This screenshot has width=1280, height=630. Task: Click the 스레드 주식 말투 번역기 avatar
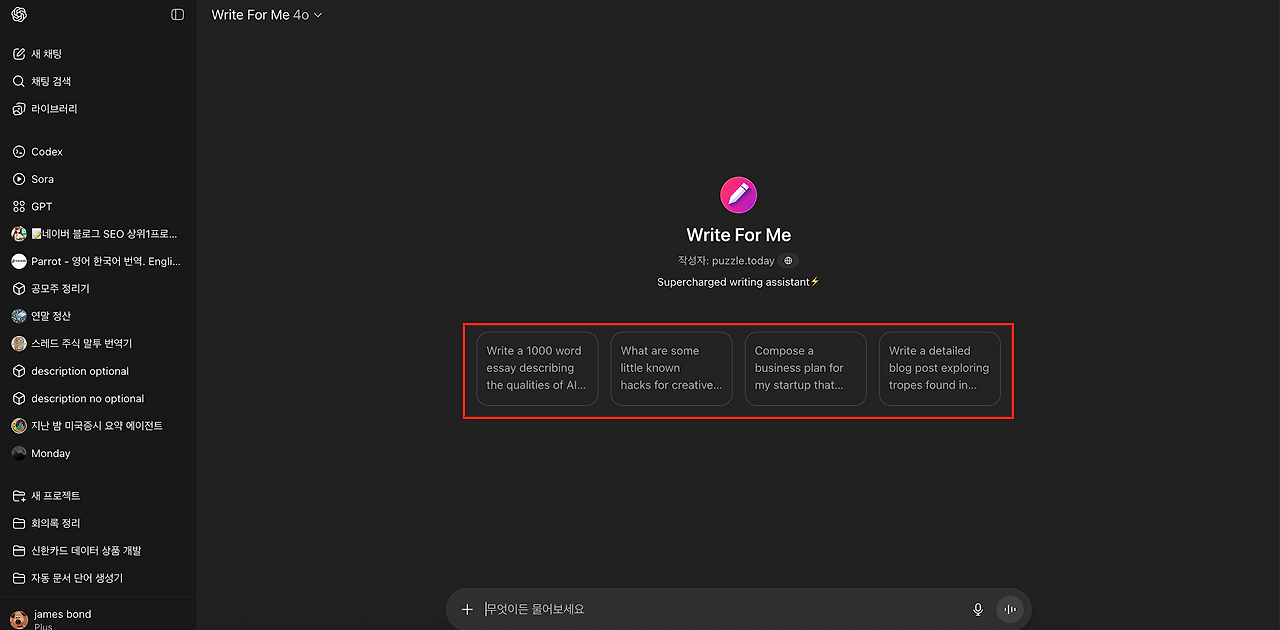tap(19, 343)
